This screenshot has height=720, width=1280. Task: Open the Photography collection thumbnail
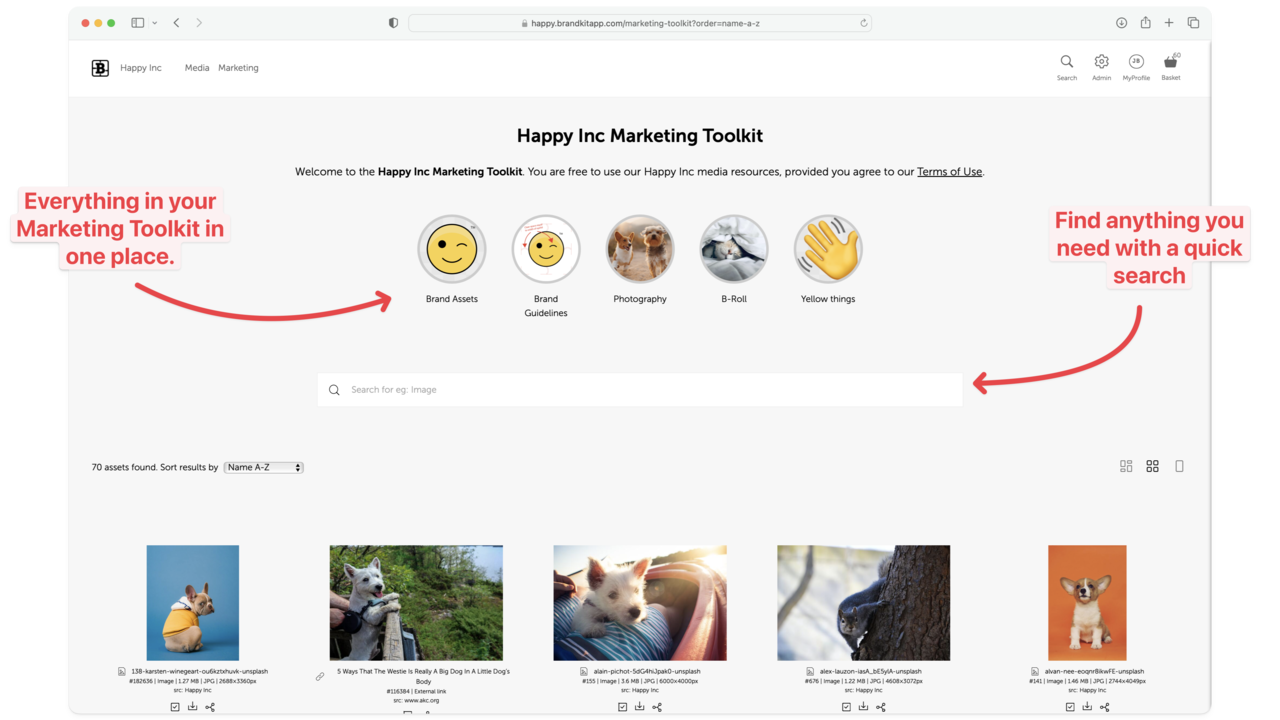(x=640, y=250)
